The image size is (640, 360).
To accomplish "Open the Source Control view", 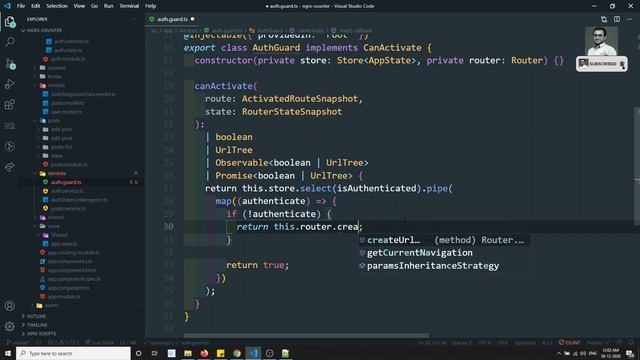I will click(x=10, y=63).
